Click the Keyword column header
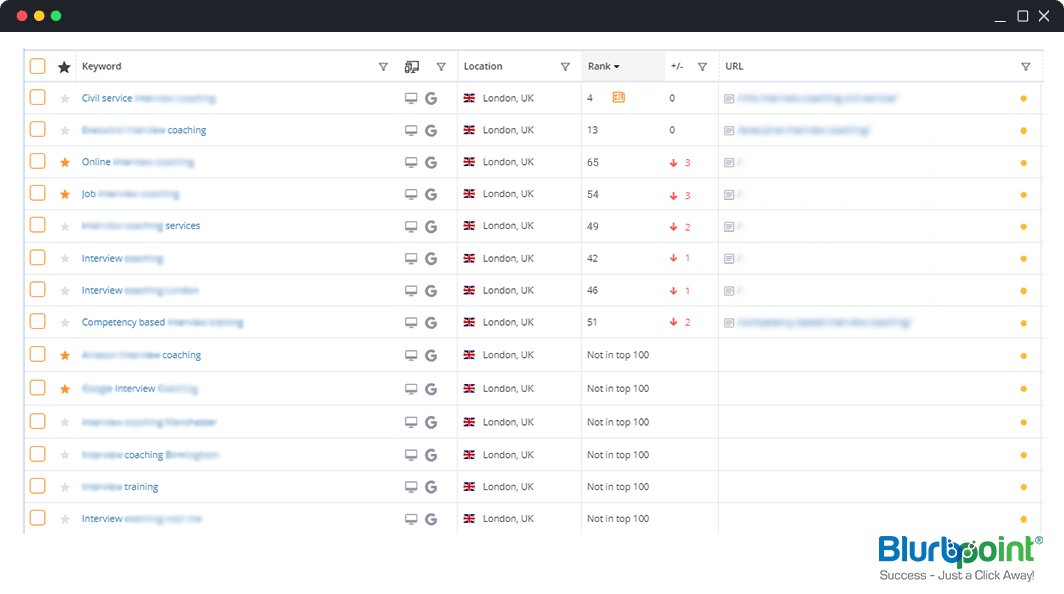This screenshot has height=594, width=1064. tap(102, 67)
